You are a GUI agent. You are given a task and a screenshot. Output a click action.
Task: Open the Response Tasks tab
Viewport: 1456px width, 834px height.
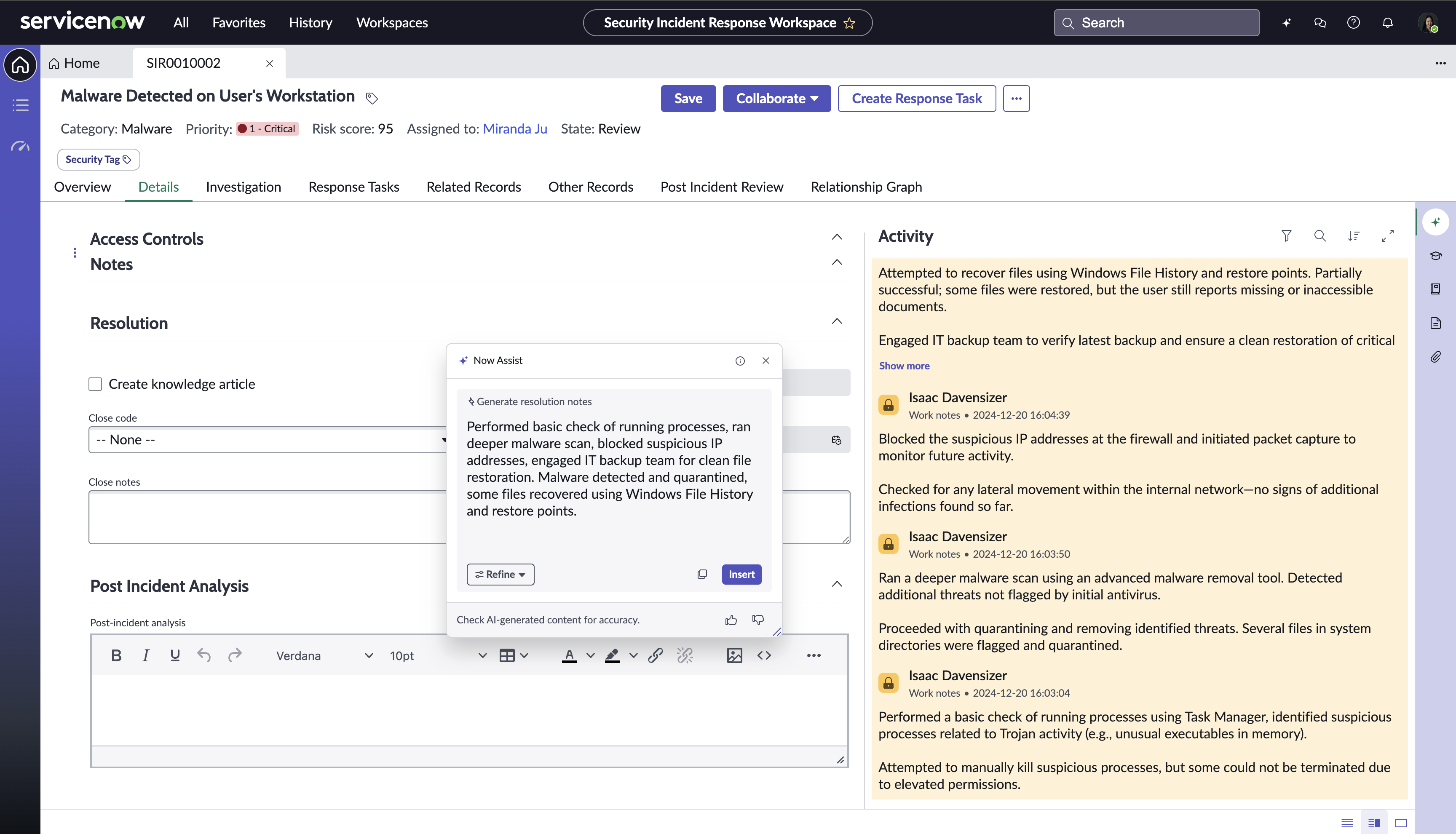353,187
